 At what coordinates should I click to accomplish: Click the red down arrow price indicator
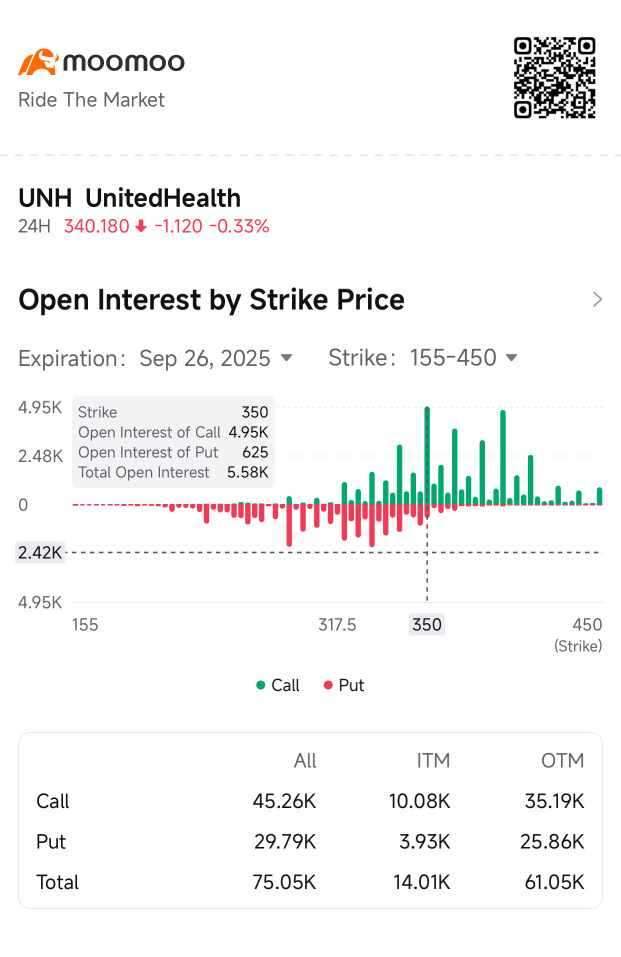[x=141, y=226]
